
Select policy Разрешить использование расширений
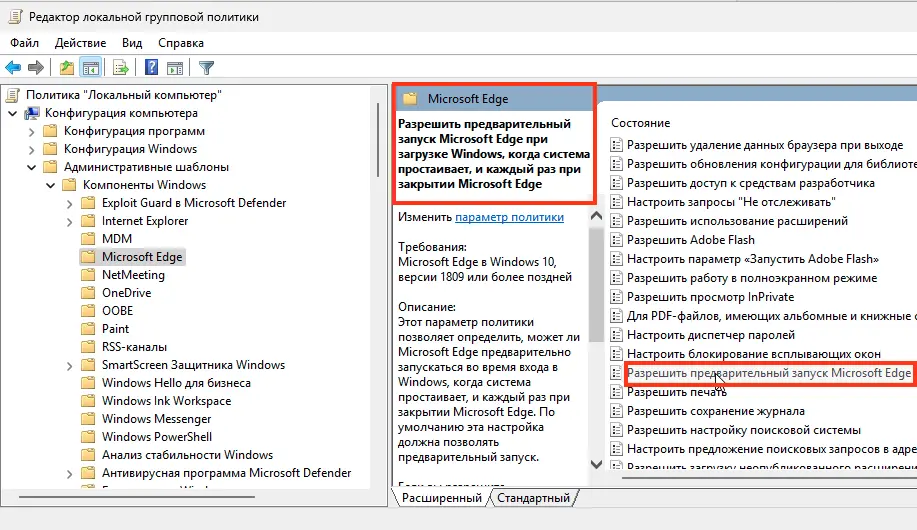tap(737, 221)
